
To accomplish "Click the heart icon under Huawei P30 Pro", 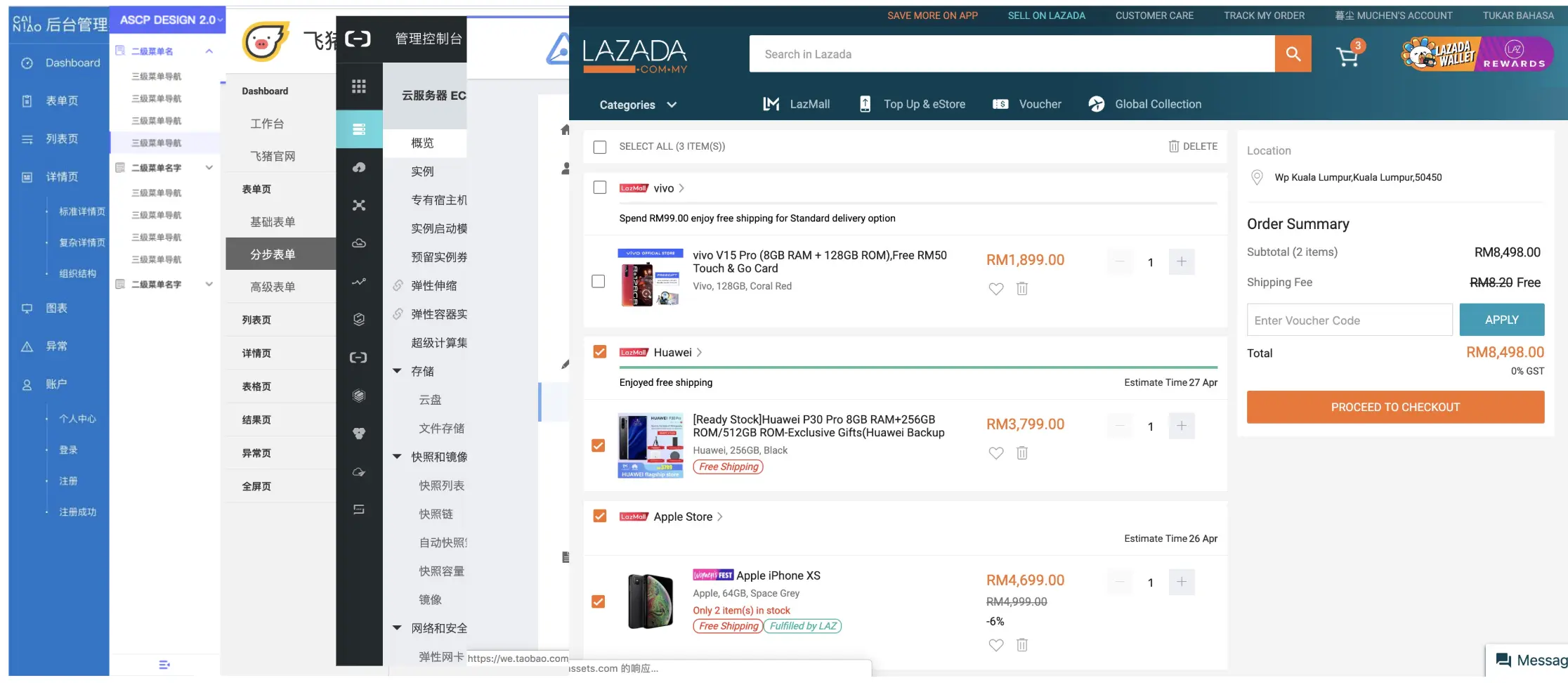I will [996, 453].
